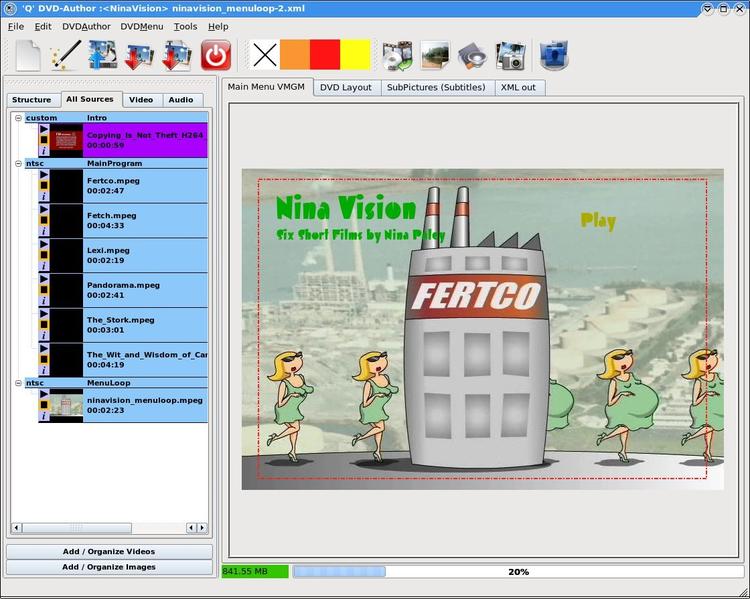Image resolution: width=750 pixels, height=599 pixels.
Task: Click the loudspeaker sound icon
Action: 473,56
